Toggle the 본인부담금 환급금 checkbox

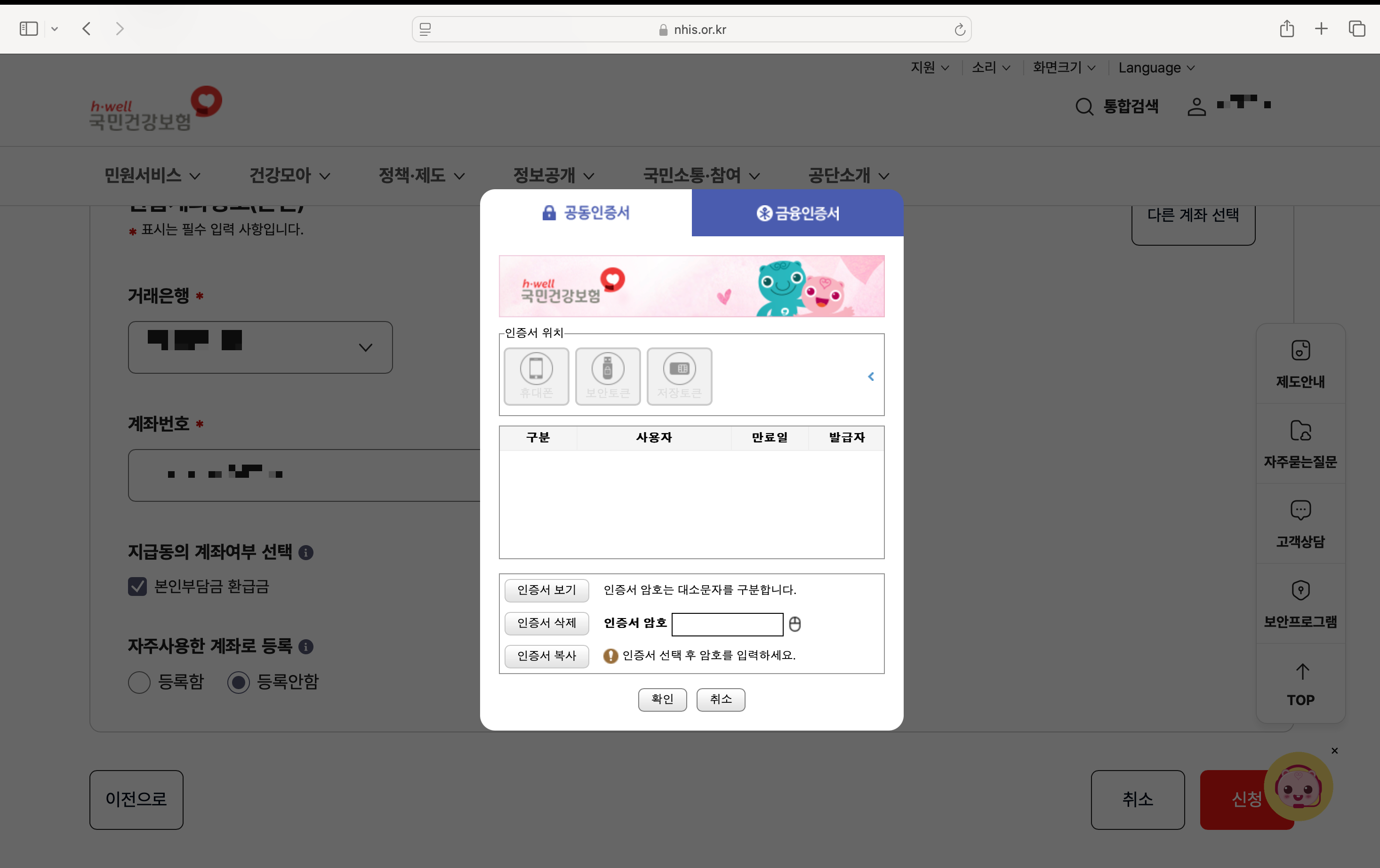[x=137, y=586]
